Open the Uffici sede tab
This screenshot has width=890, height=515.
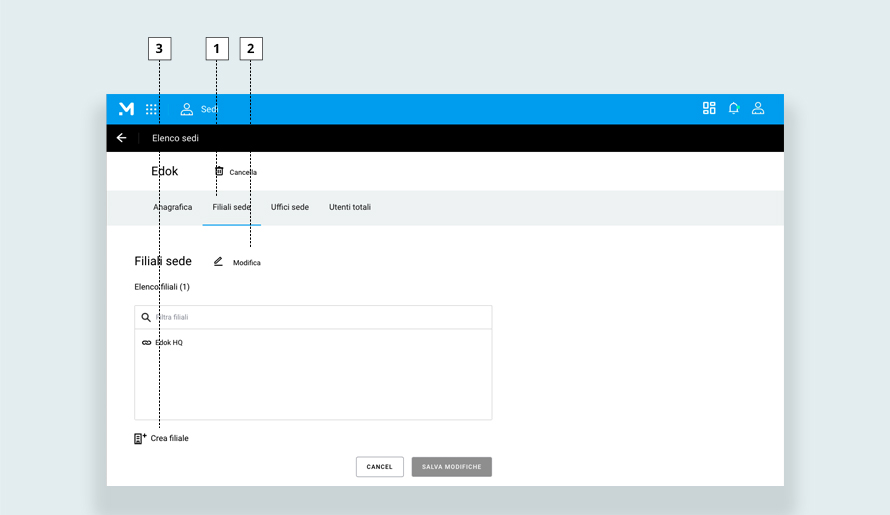[x=289, y=207]
